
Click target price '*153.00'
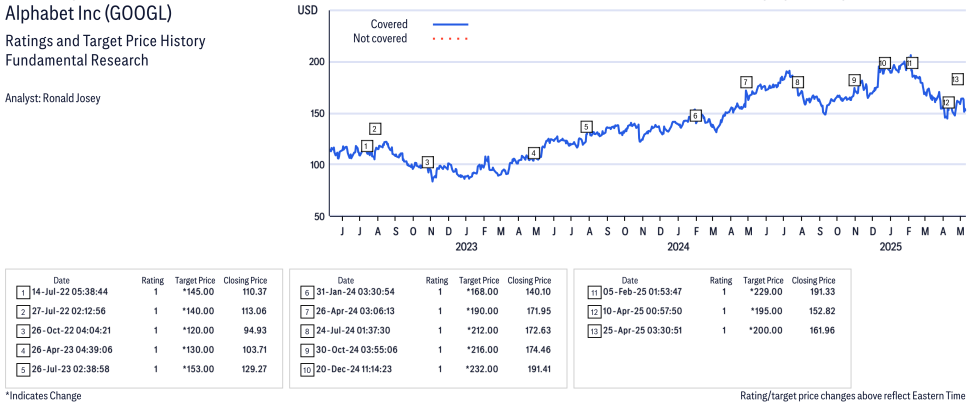[x=198, y=369]
